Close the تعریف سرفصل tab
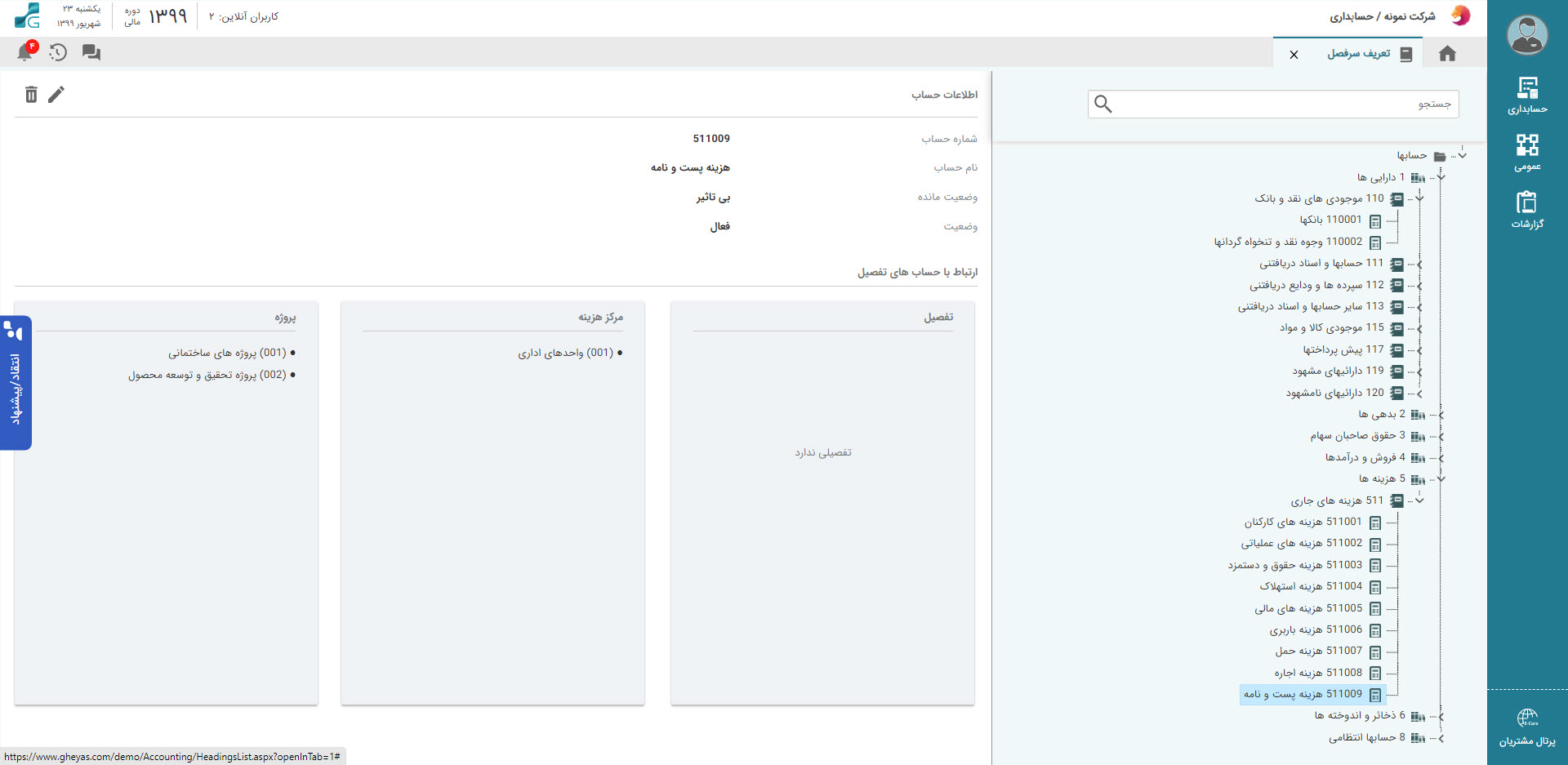Viewport: 1568px width, 765px height. [1294, 55]
